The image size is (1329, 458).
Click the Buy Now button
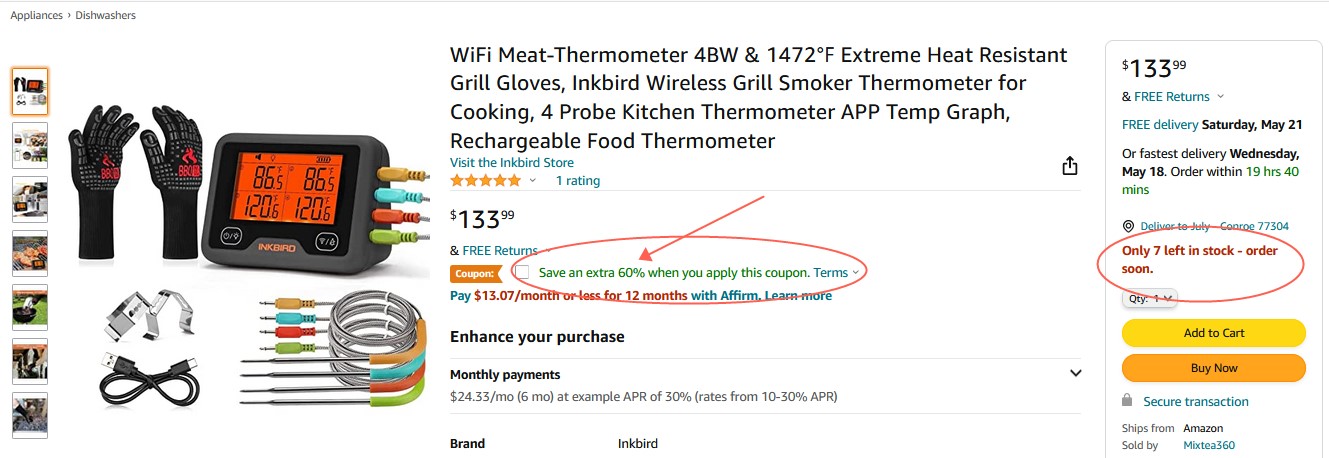coord(1214,368)
